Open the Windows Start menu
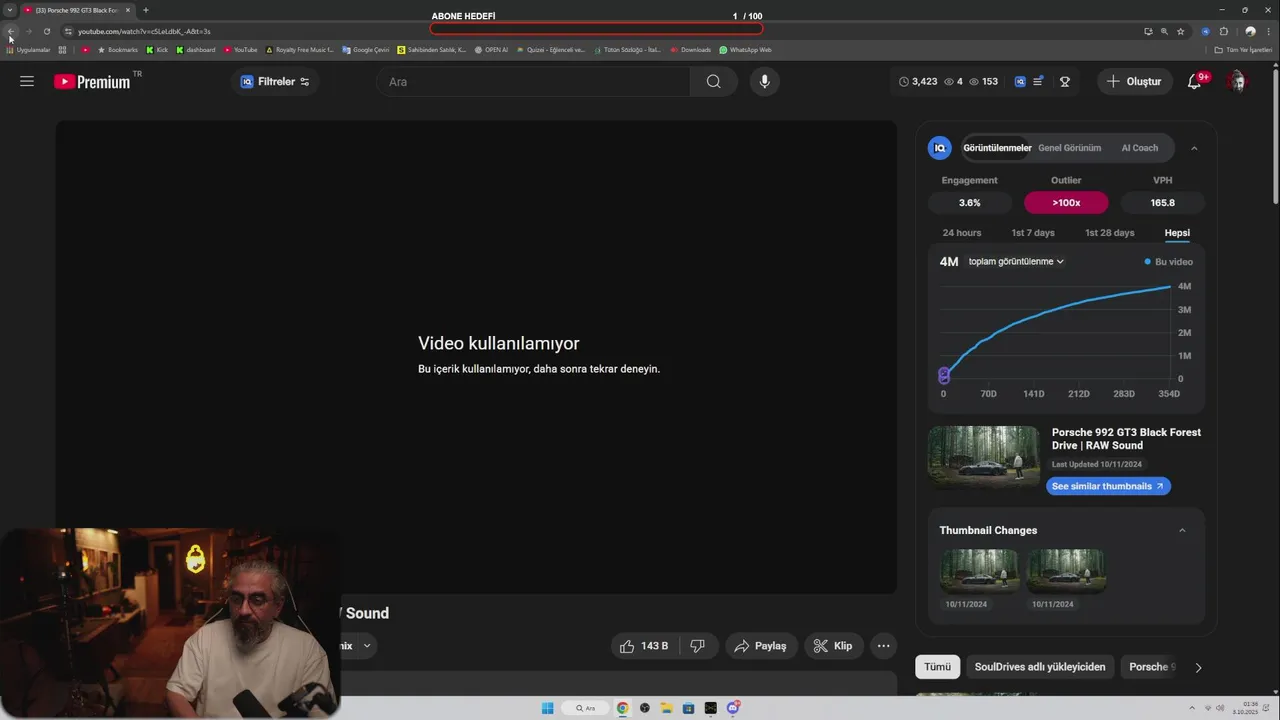Image resolution: width=1280 pixels, height=720 pixels. click(547, 708)
